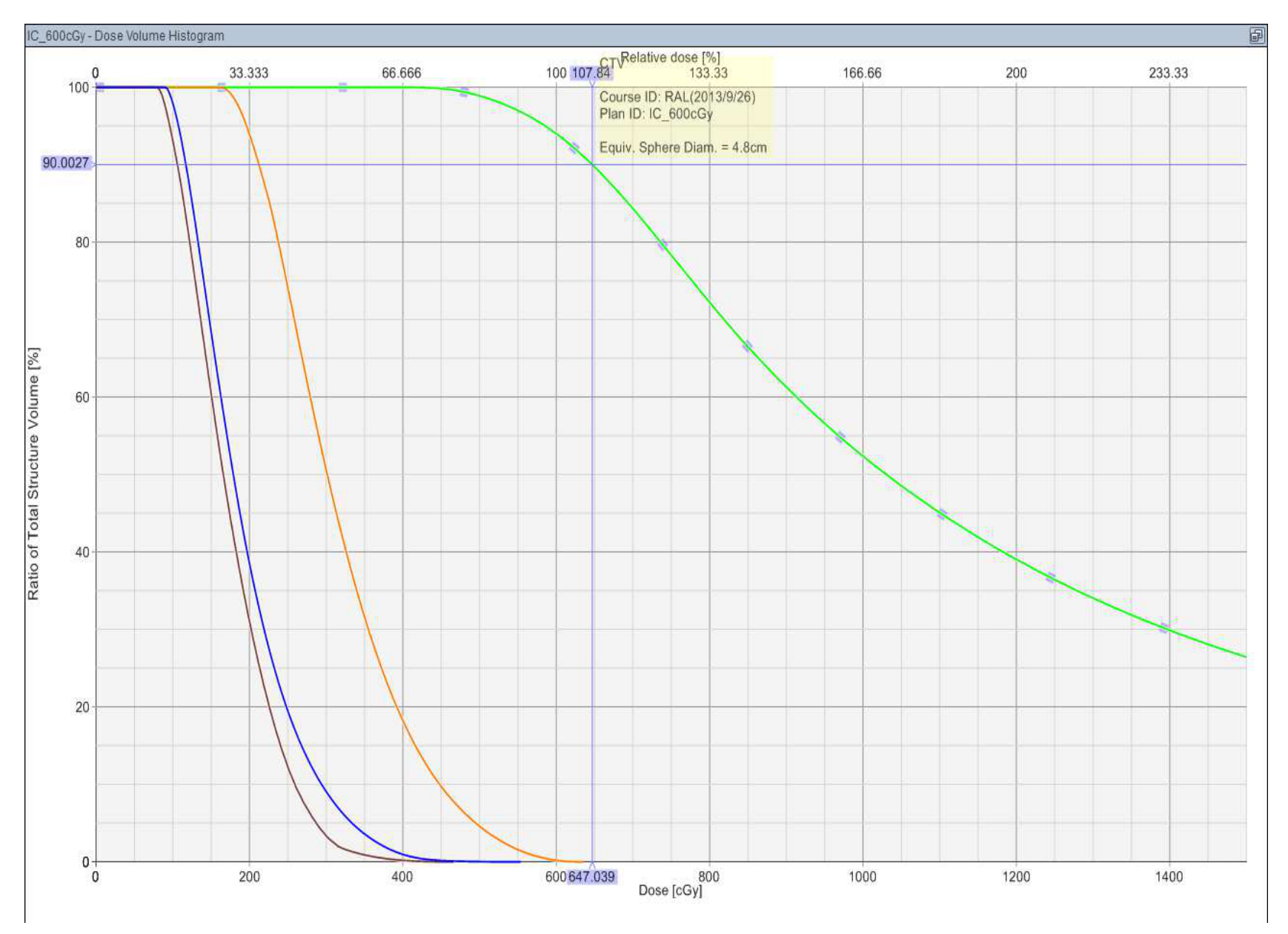Screen dimensions: 1288x934
Task: Click the bottom cursor handle triangle at 647.039
Action: (591, 866)
